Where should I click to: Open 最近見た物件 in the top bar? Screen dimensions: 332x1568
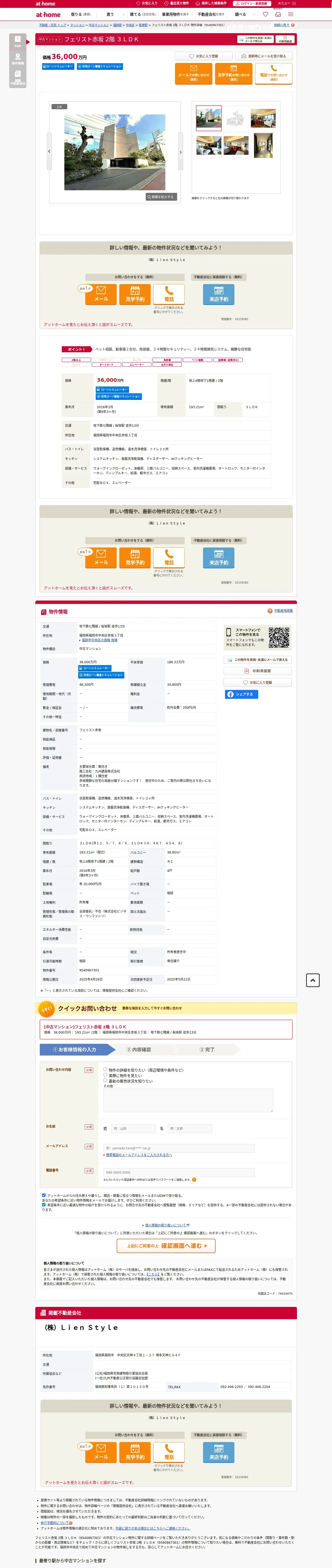[177, 4]
